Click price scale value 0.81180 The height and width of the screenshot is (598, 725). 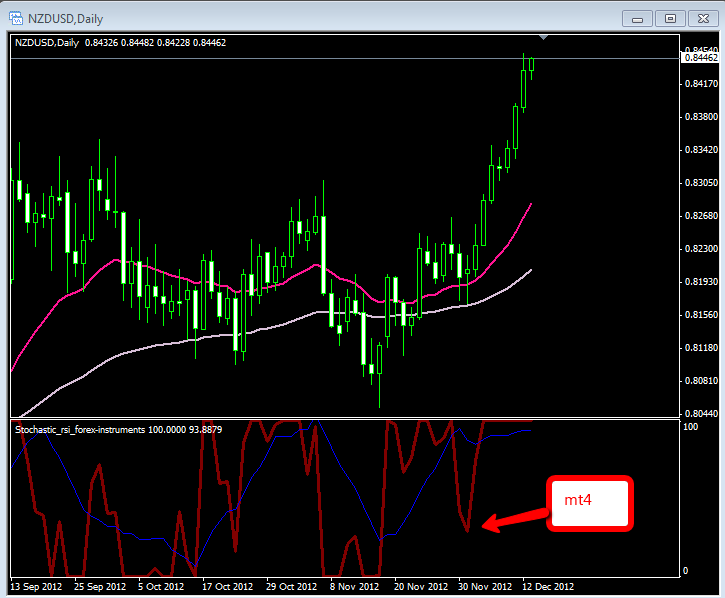pyautogui.click(x=701, y=348)
